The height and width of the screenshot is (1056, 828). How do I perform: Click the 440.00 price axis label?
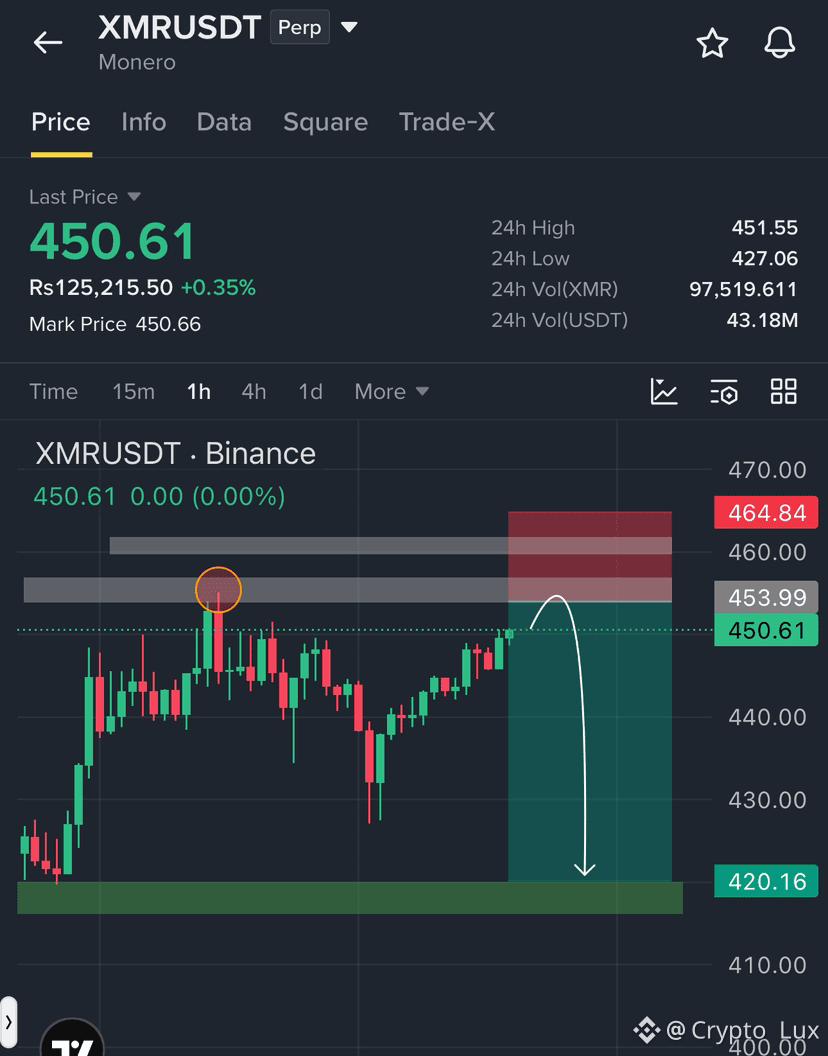(x=767, y=717)
